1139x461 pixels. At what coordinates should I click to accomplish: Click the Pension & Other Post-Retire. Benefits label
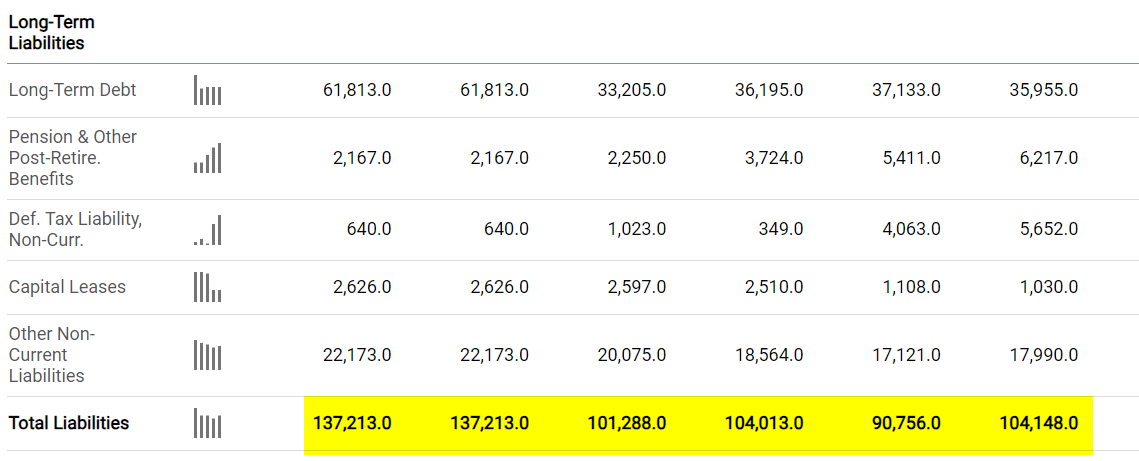click(72, 158)
